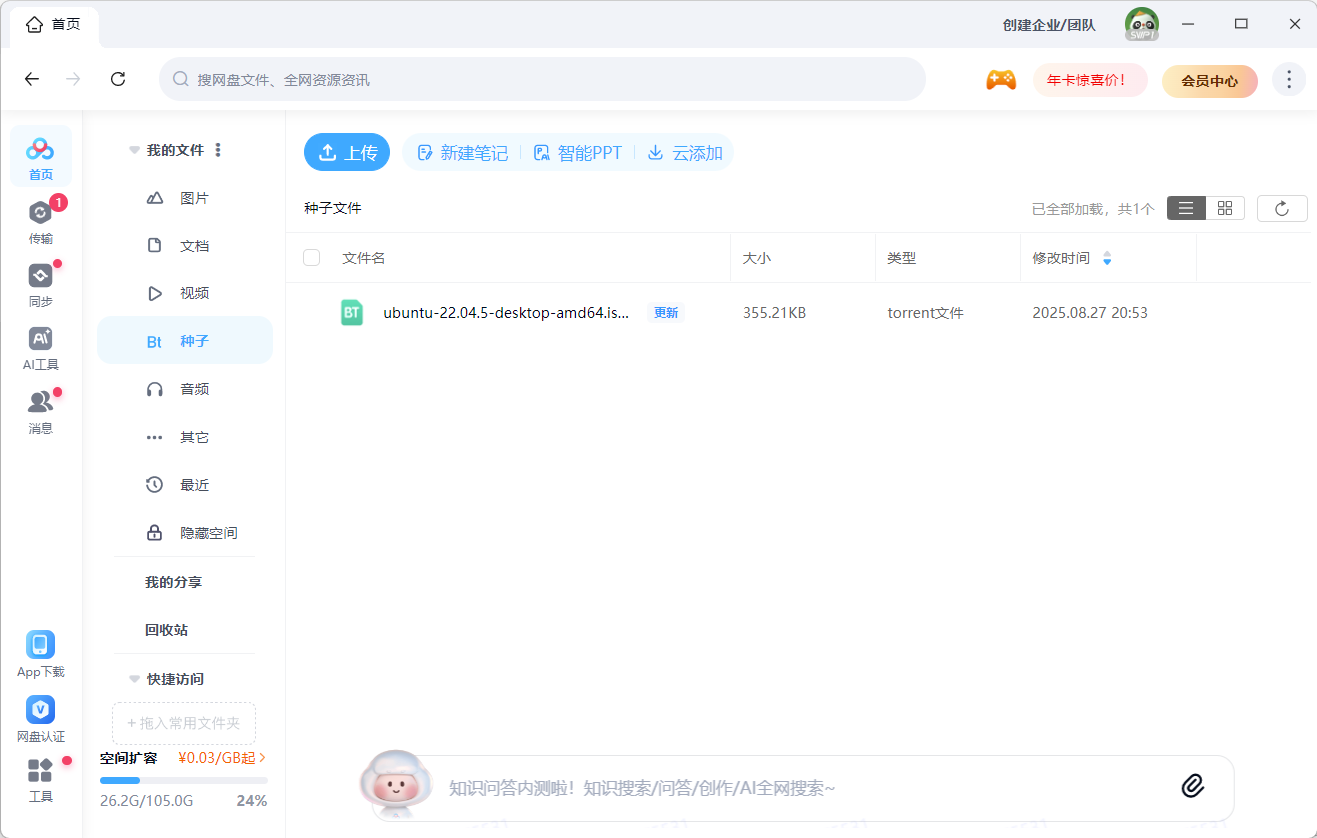
Task: Click the 更新 tag on the ubuntu file
Action: coord(666,313)
